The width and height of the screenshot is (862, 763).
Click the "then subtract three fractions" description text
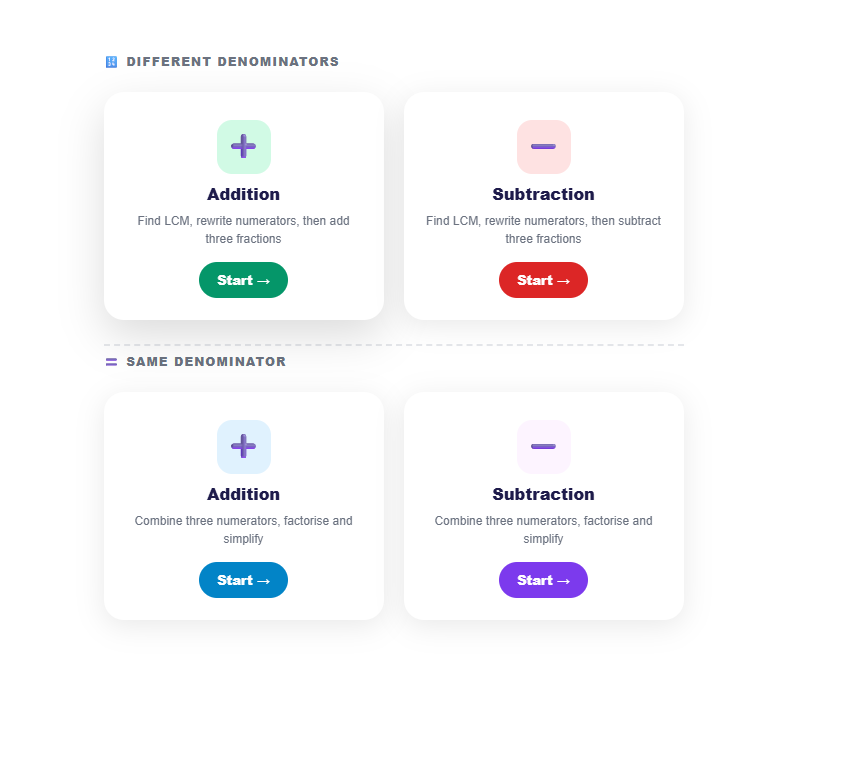[x=543, y=230]
